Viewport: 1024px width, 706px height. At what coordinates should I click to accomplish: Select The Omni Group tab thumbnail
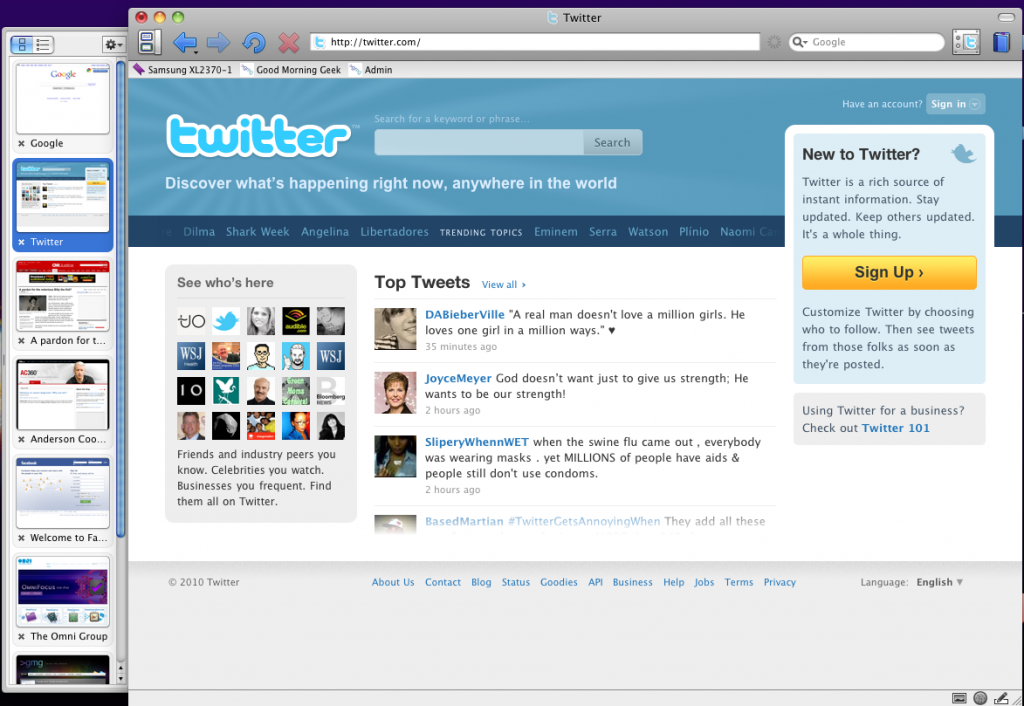point(63,592)
